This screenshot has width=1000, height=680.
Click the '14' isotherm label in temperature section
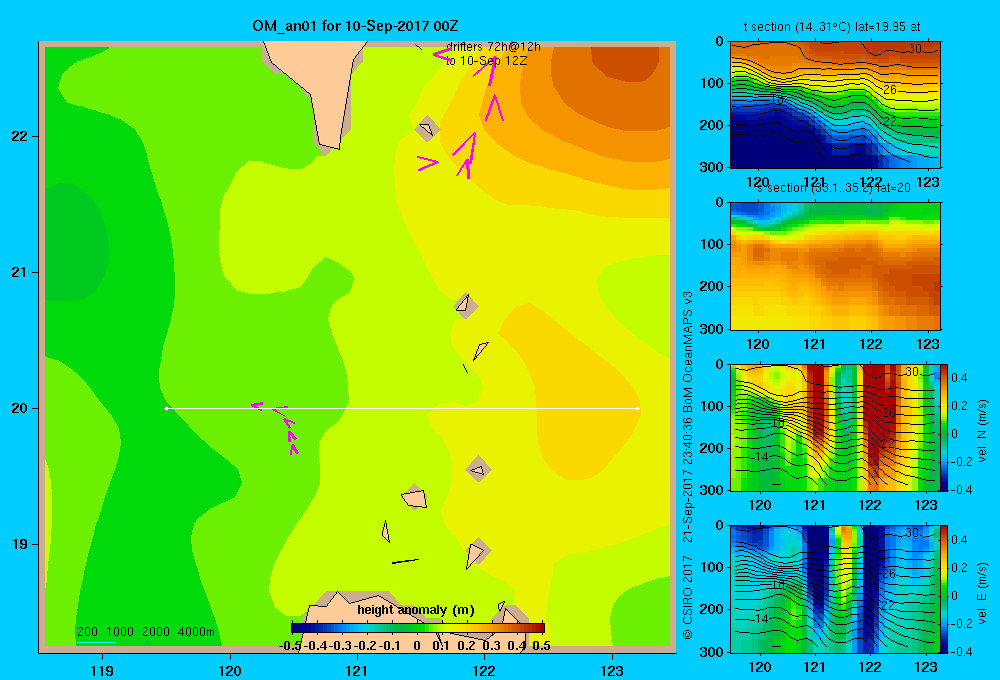(758, 134)
